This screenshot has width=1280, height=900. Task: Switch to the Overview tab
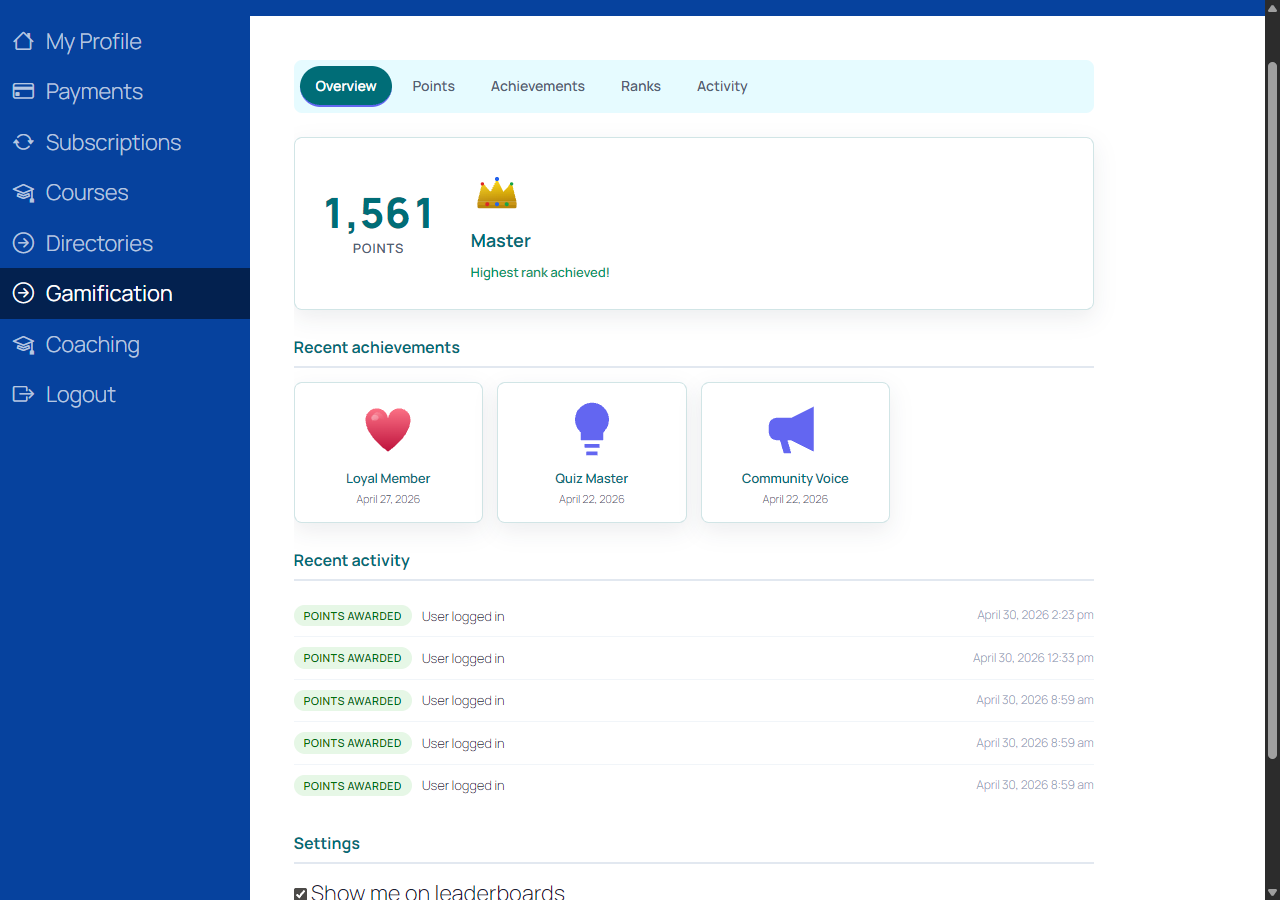pyautogui.click(x=346, y=86)
